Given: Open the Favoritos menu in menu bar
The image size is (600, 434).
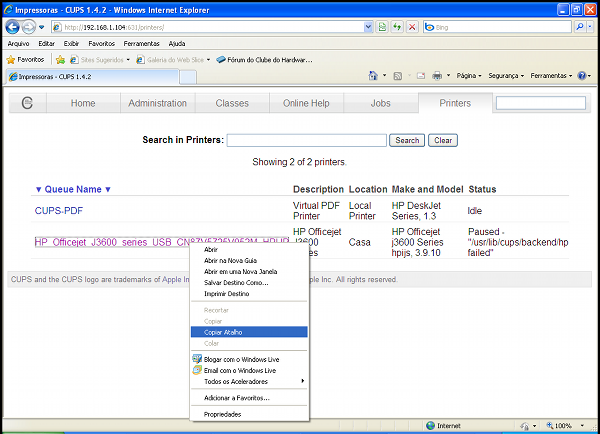Looking at the screenshot, I should coord(101,44).
